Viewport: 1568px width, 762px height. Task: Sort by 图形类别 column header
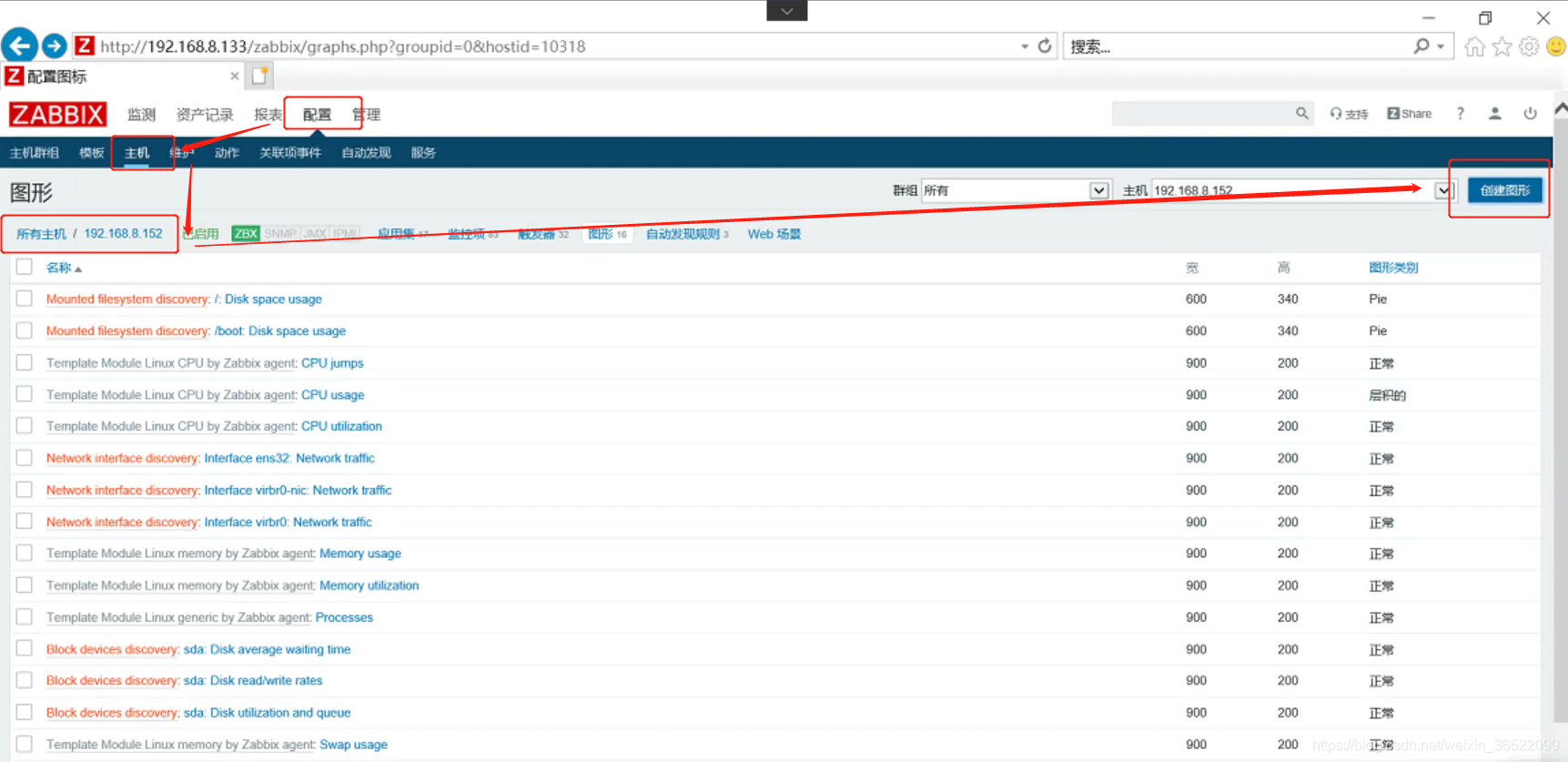tap(1393, 268)
